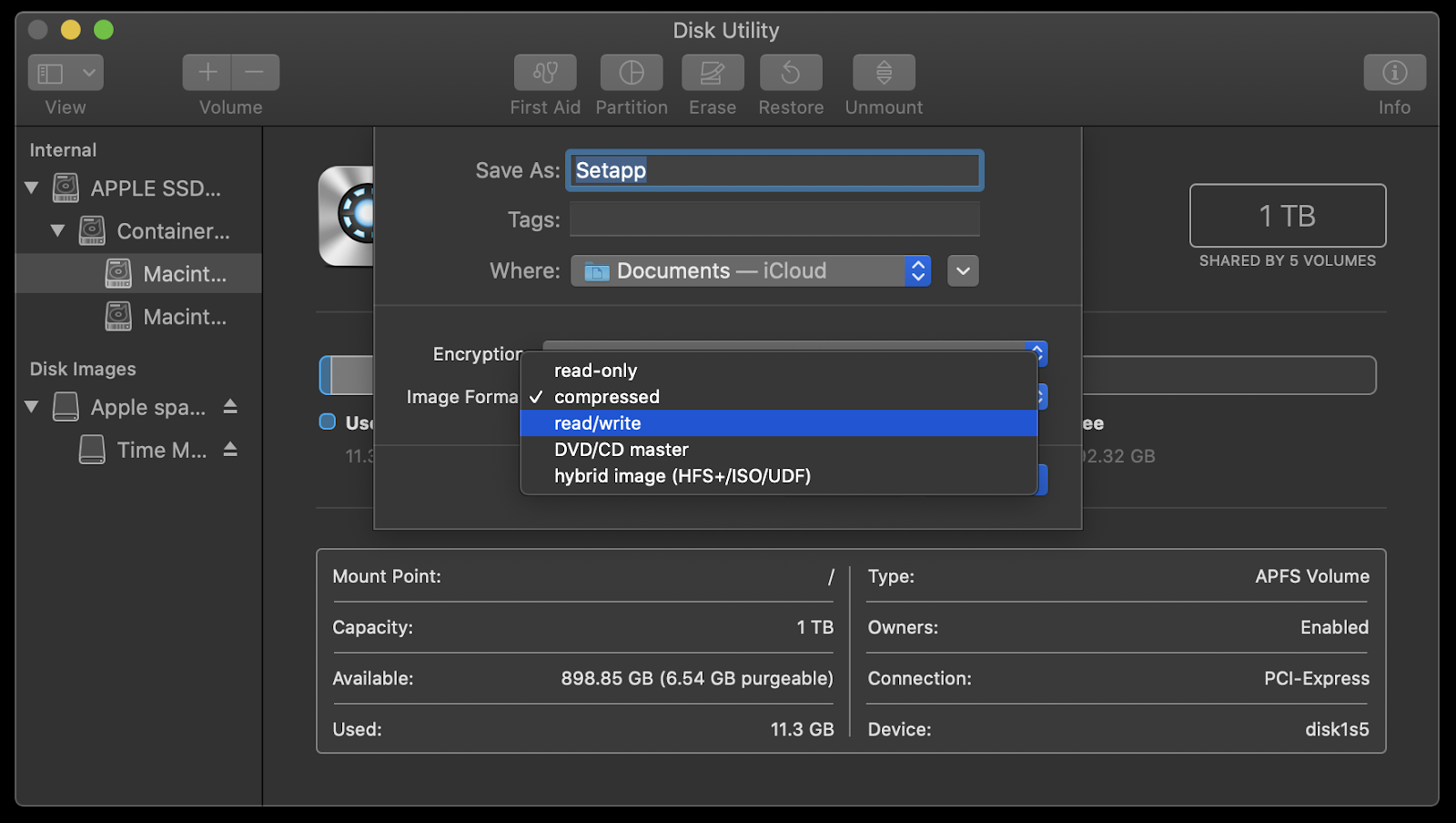This screenshot has height=823, width=1456.
Task: Open the Partition tool
Action: [632, 73]
